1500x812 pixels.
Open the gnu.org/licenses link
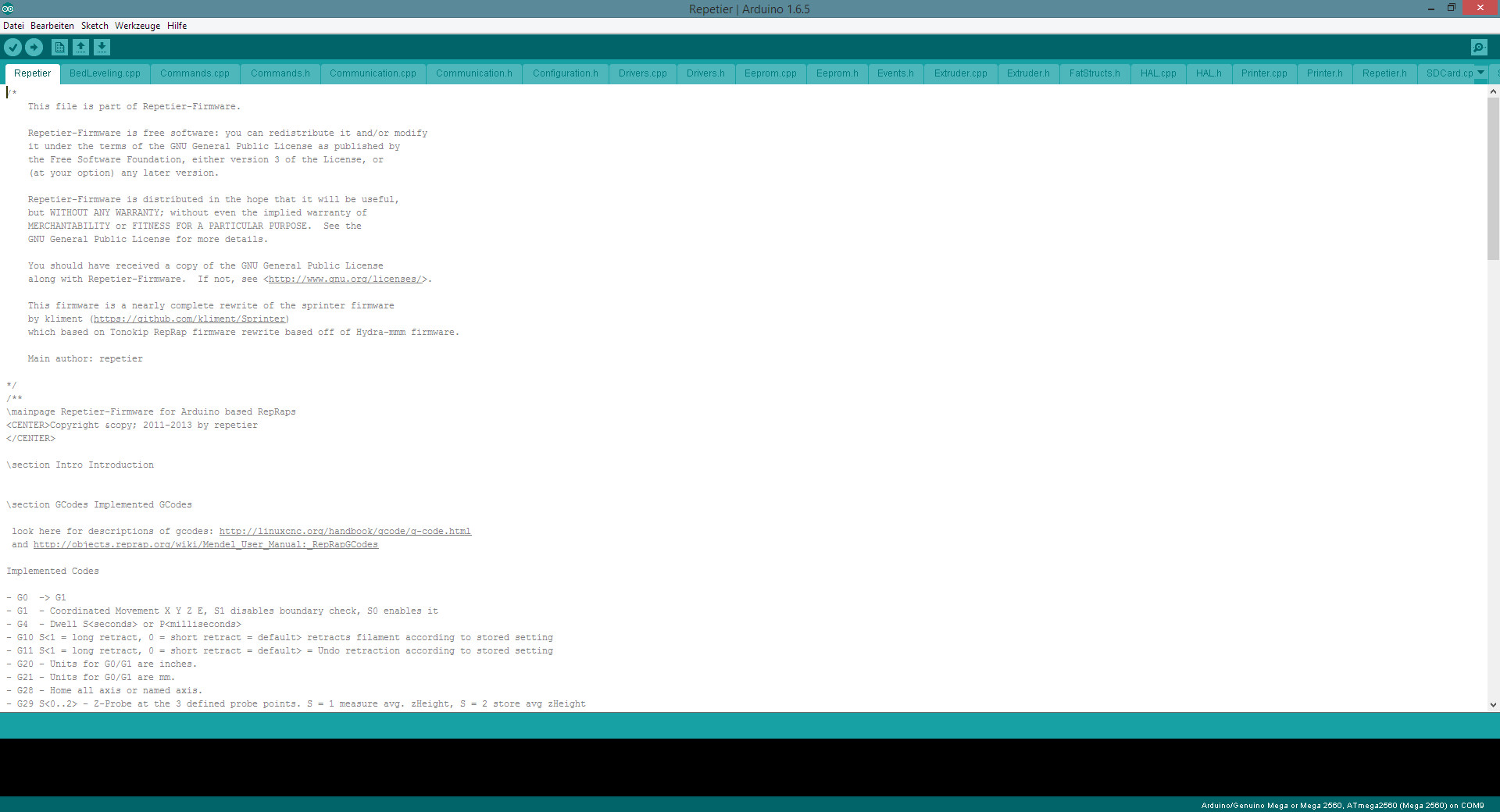pyautogui.click(x=345, y=280)
